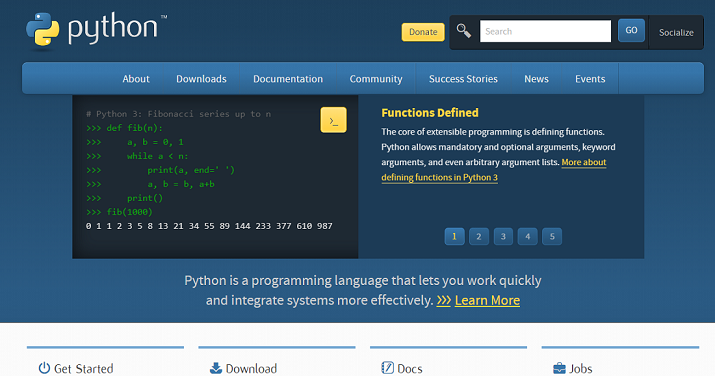715x376 pixels.
Task: Select slide 5 in the carousel pager
Action: tap(552, 237)
